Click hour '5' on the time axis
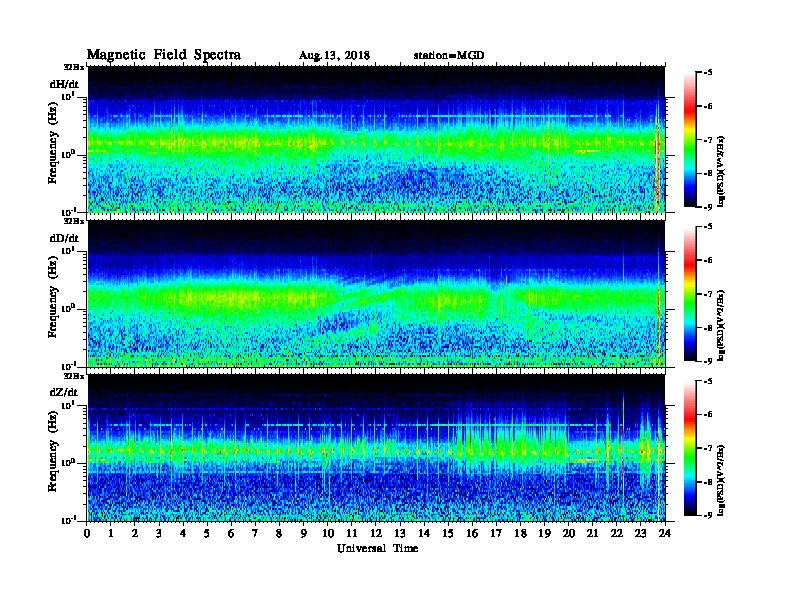792x612 pixels. (207, 533)
